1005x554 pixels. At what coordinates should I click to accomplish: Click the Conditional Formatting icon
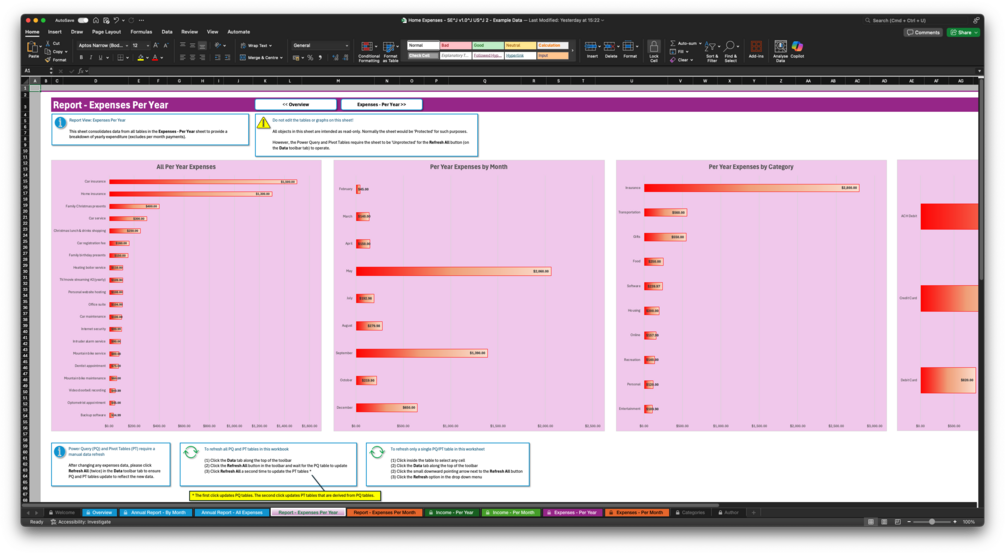tap(367, 47)
